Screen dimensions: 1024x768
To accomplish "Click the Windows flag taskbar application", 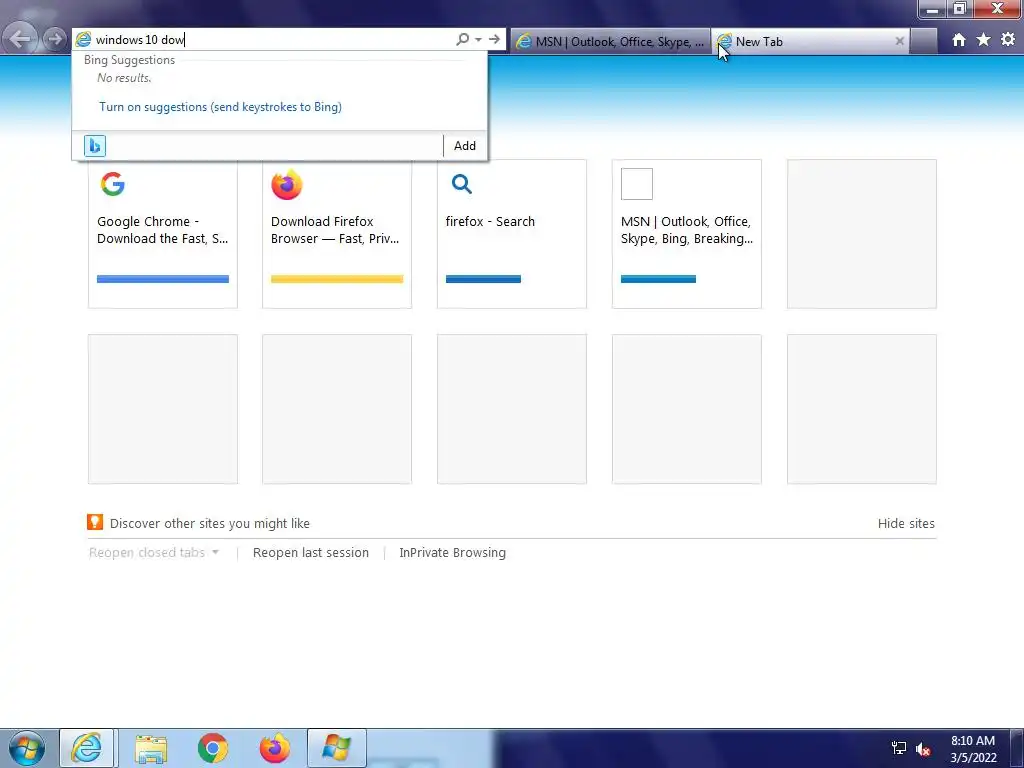I will pyautogui.click(x=336, y=748).
